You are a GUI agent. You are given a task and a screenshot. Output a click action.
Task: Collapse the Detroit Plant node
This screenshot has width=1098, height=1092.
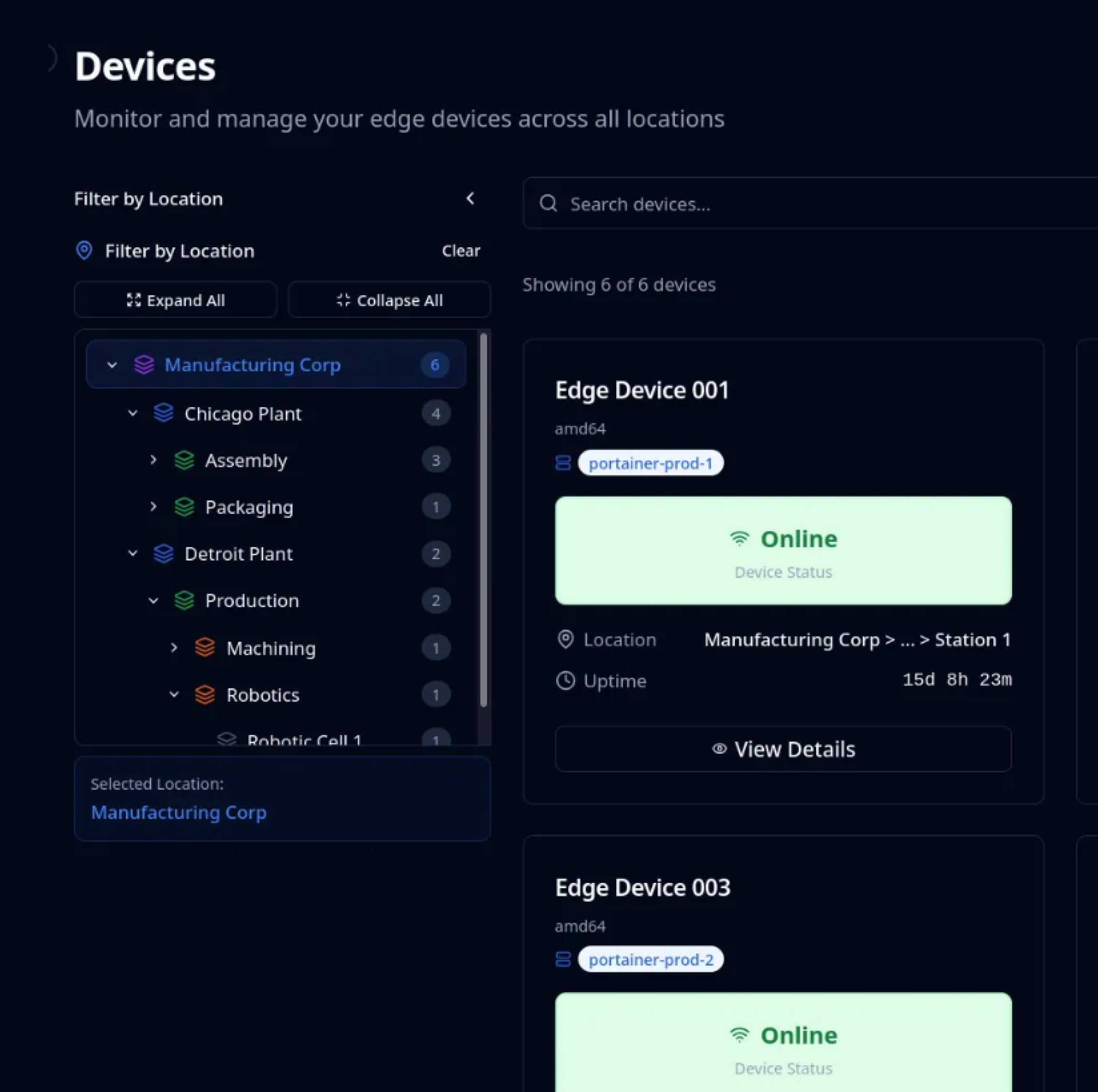click(133, 553)
